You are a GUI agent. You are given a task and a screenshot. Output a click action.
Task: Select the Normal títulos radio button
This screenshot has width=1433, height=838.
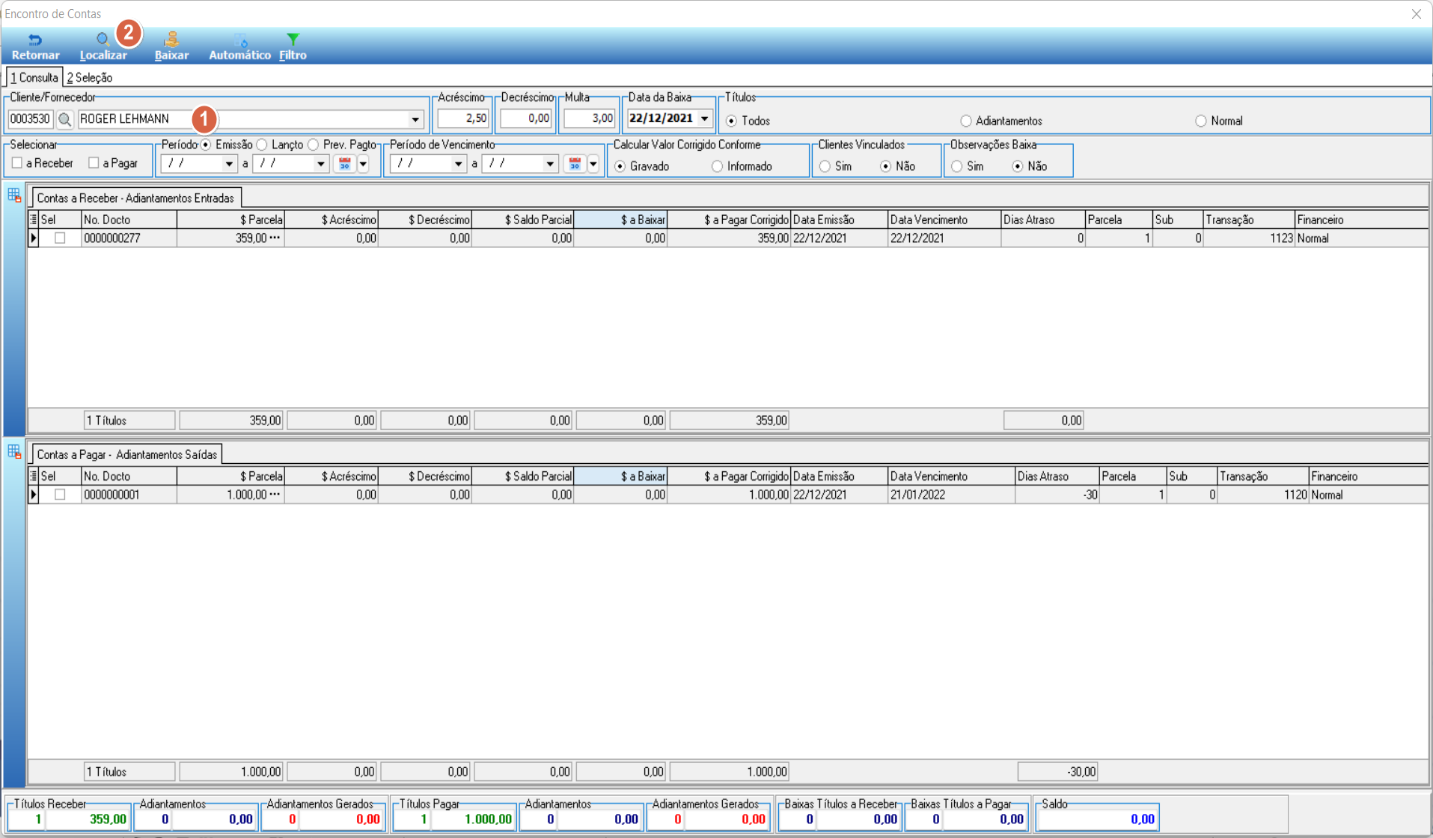[1201, 120]
